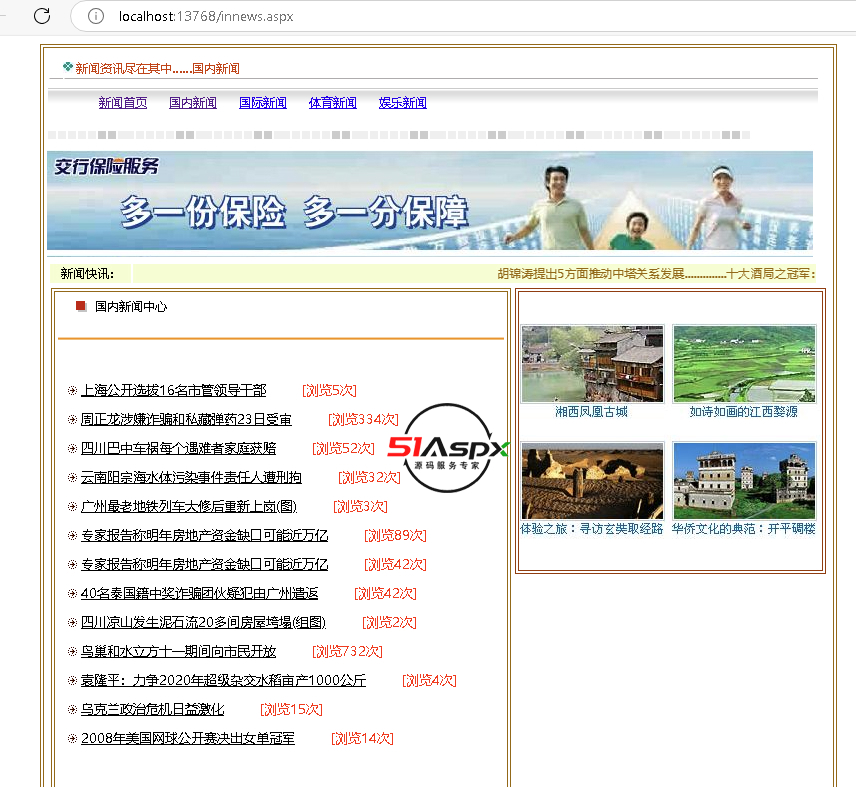Open article 四川凉山发生泥石流20多间房屋垮塌(组图)
The width and height of the screenshot is (856, 787).
tap(203, 622)
